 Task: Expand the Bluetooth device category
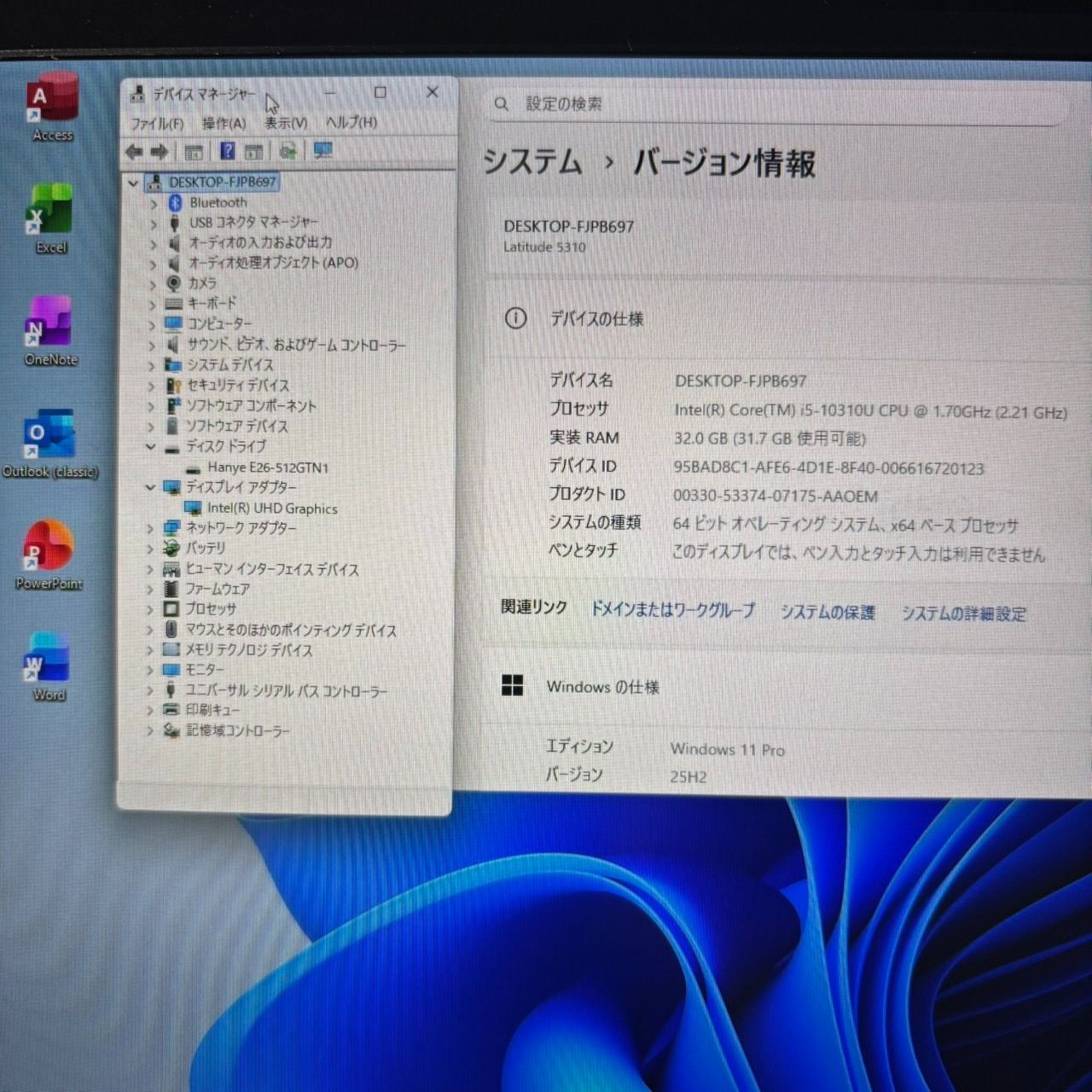pyautogui.click(x=153, y=202)
